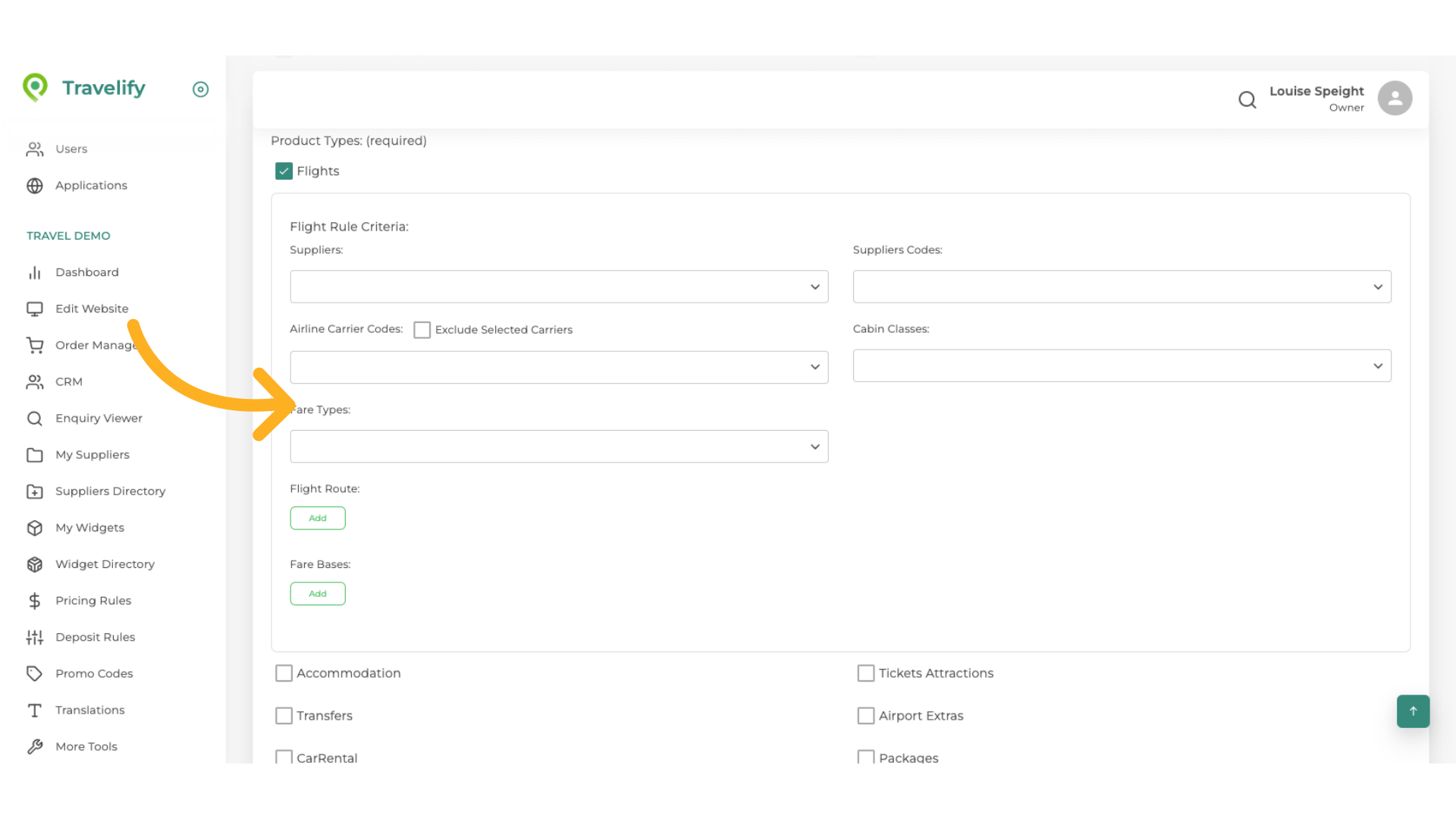Click Add under Fare Bases
Screen dimensions: 1456x819
[x=318, y=593]
